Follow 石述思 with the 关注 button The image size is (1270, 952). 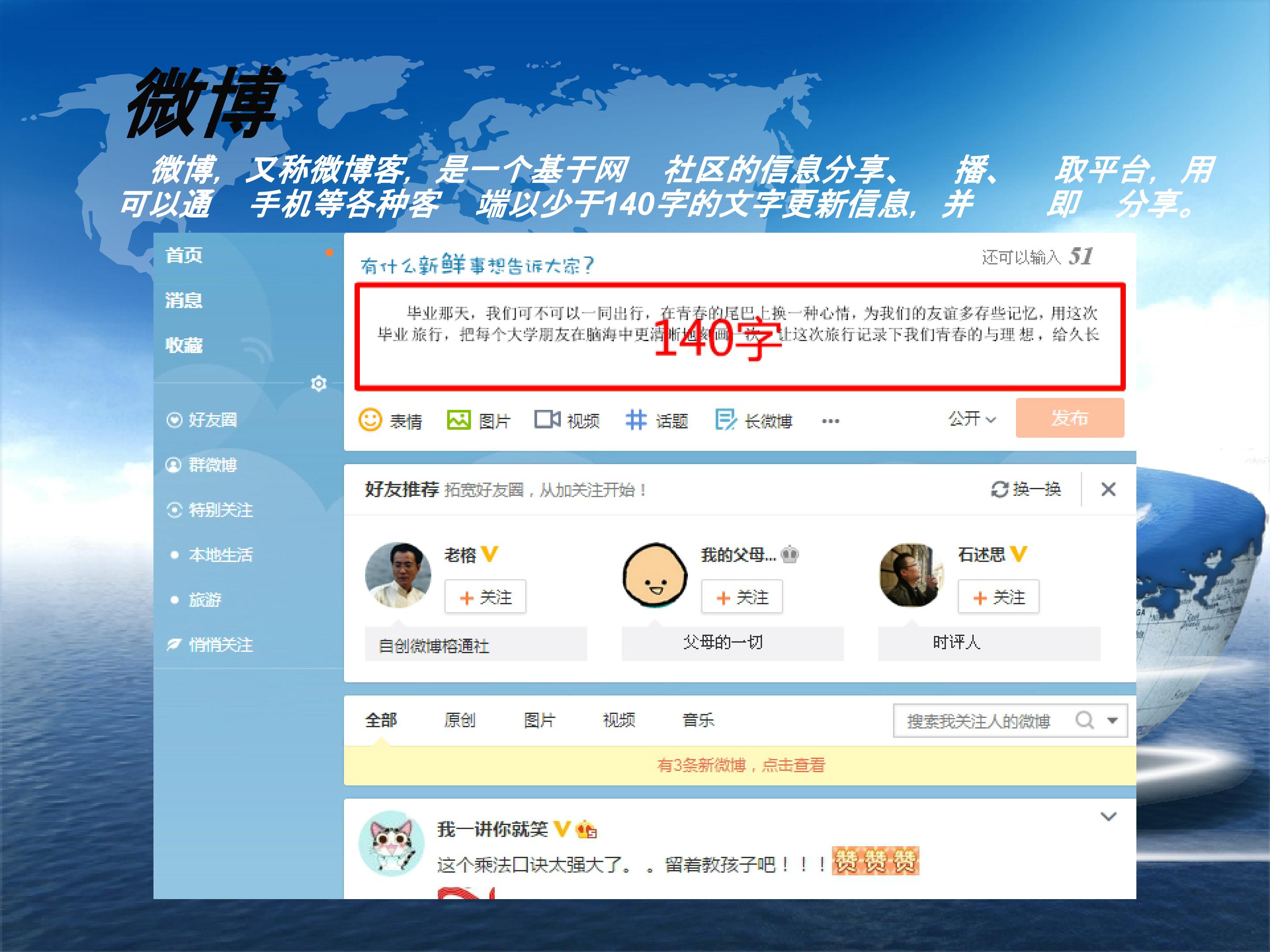(998, 597)
